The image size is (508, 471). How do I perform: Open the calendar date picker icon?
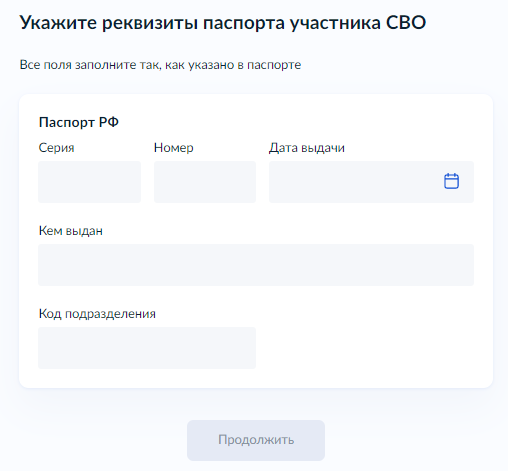coord(451,181)
